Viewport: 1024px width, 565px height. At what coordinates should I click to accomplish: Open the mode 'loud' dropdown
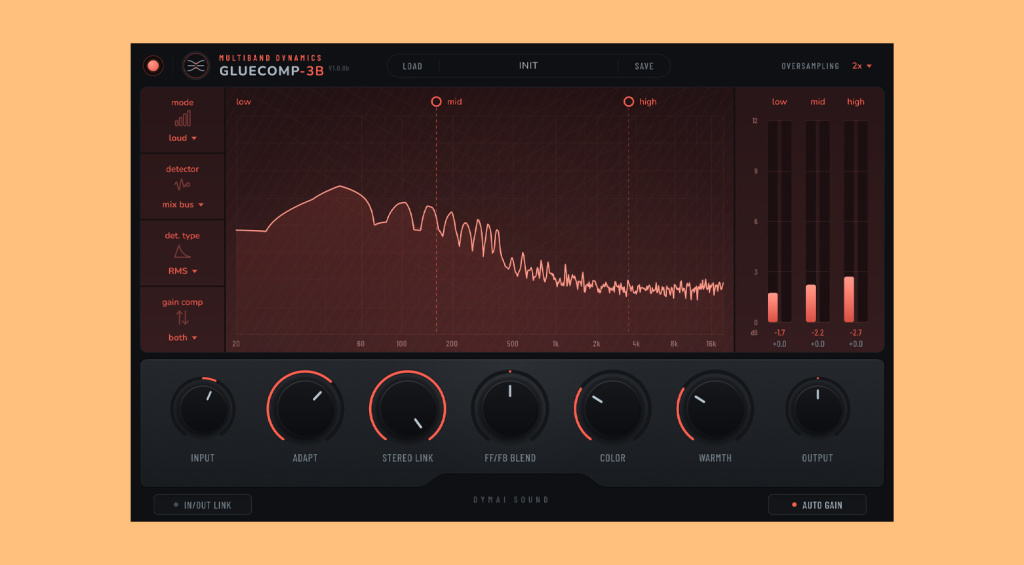(182, 138)
